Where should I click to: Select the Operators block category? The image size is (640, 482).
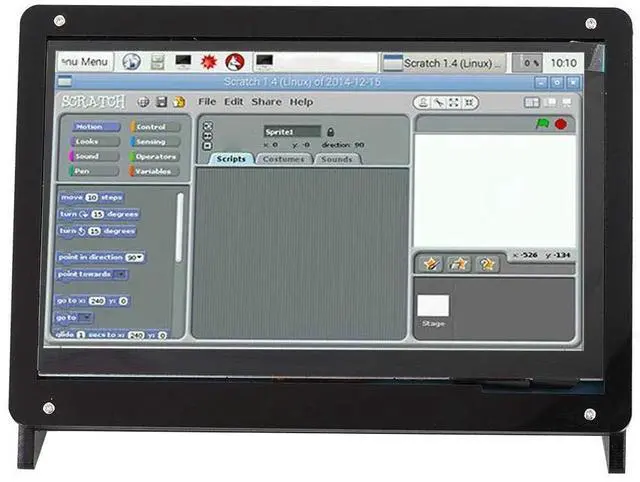pos(154,157)
